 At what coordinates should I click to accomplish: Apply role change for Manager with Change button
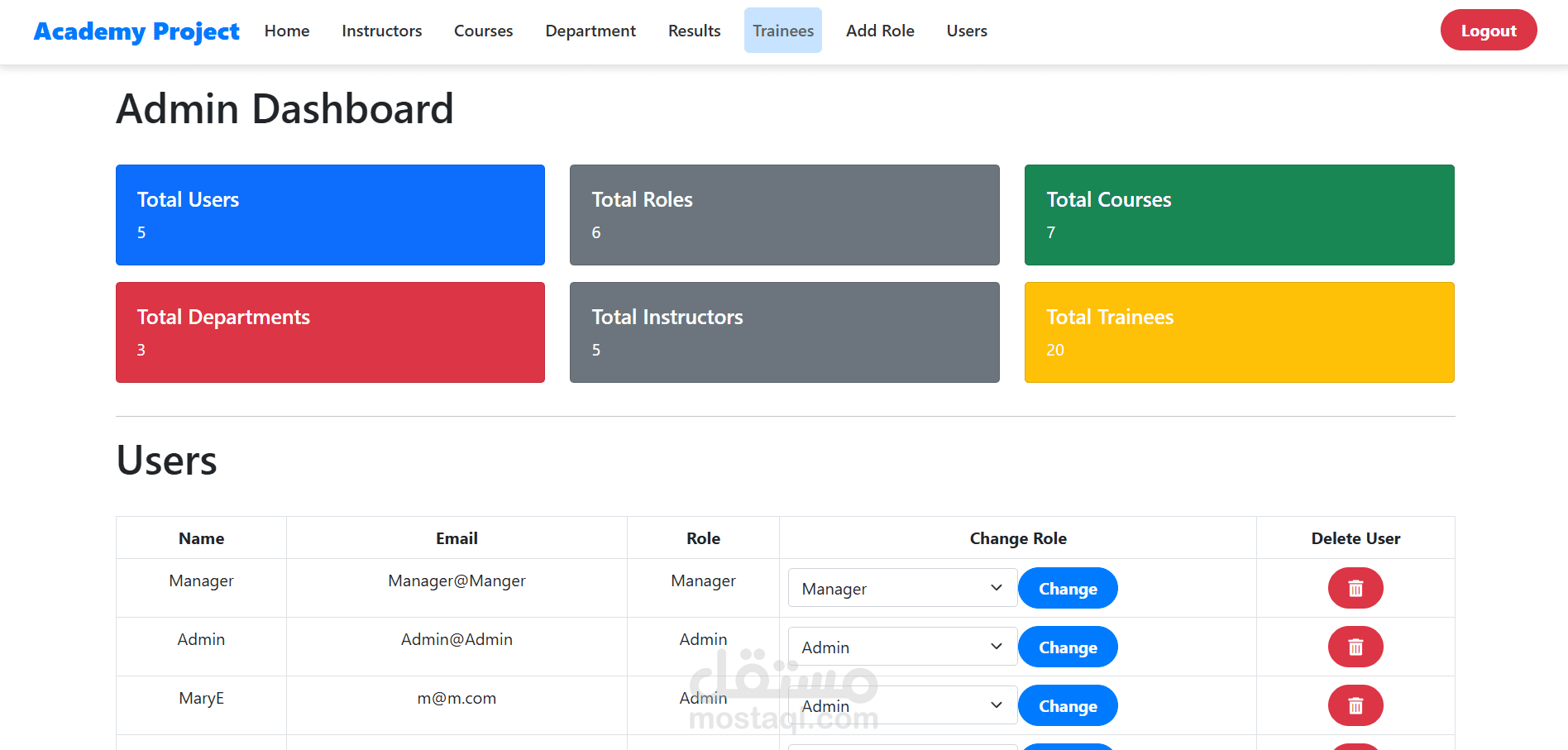(x=1068, y=588)
